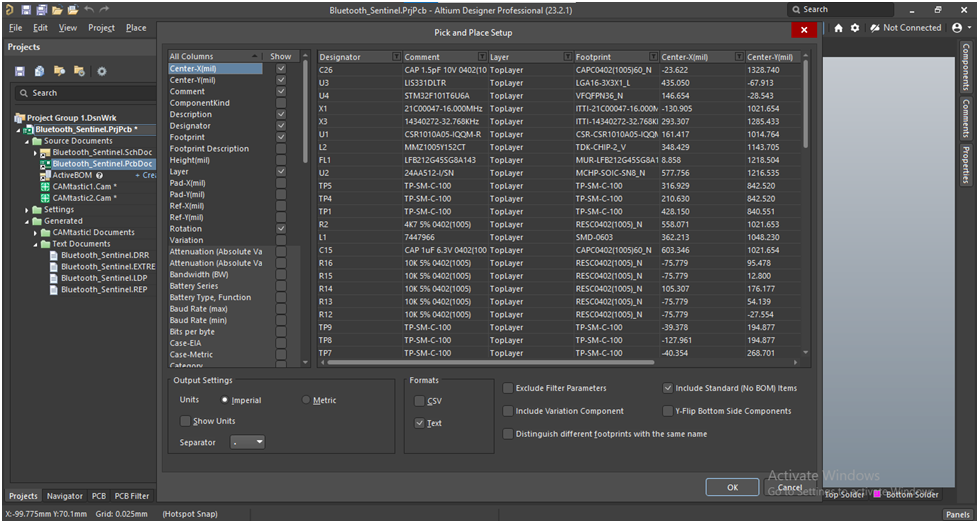
Task: Click the Undo arrow in the title bar
Action: [x=89, y=9]
